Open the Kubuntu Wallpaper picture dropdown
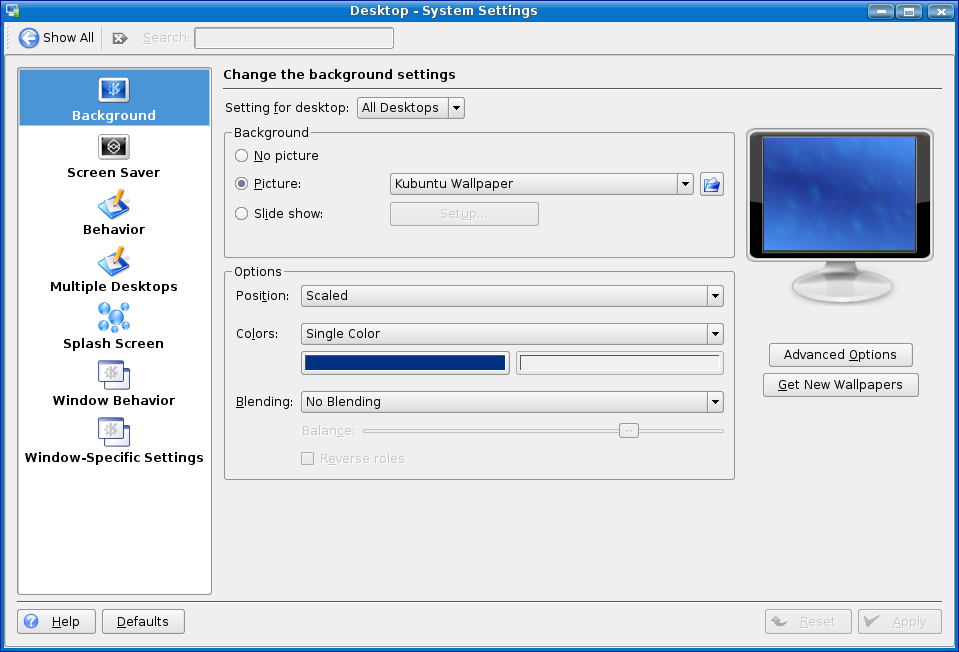Screen dimensions: 959x652 pyautogui.click(x=541, y=184)
